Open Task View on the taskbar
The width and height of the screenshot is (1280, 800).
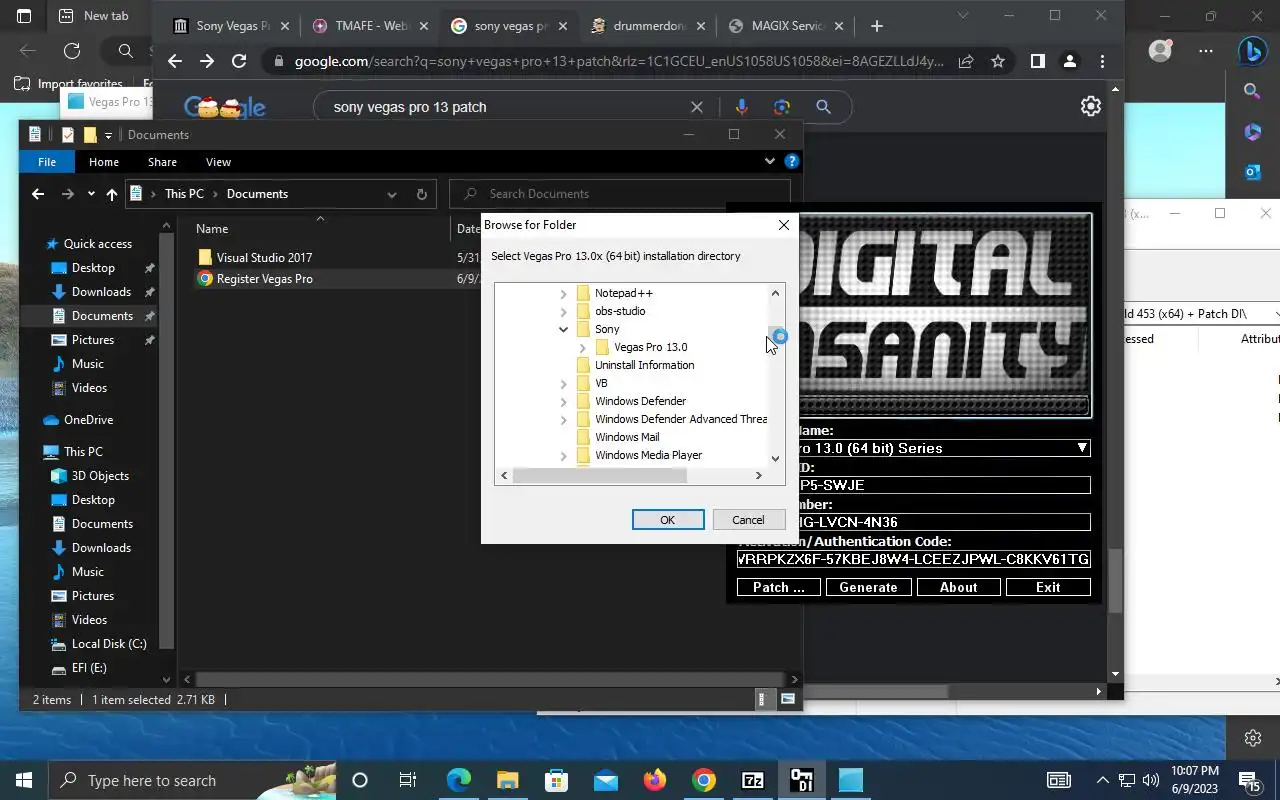(x=408, y=780)
